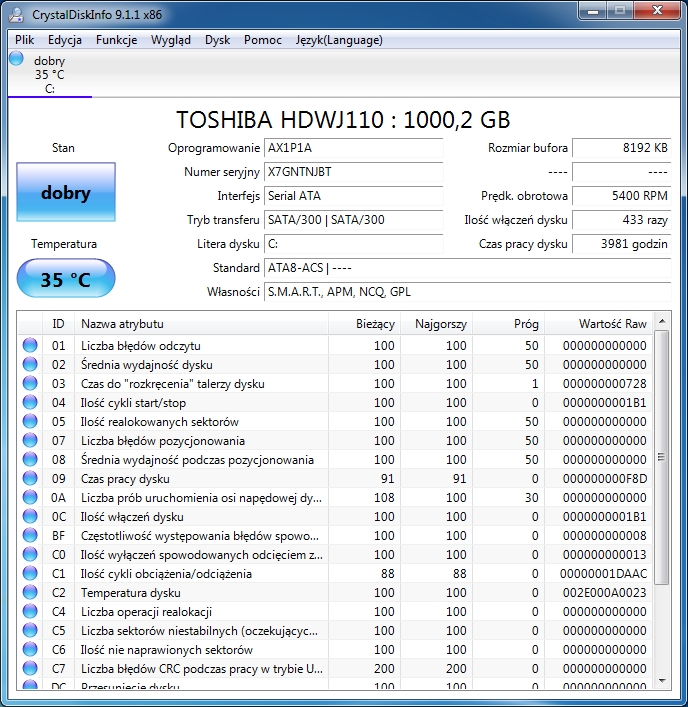Click status orb of attribute C1 row
Viewport: 688px width, 707px height.
[x=30, y=574]
